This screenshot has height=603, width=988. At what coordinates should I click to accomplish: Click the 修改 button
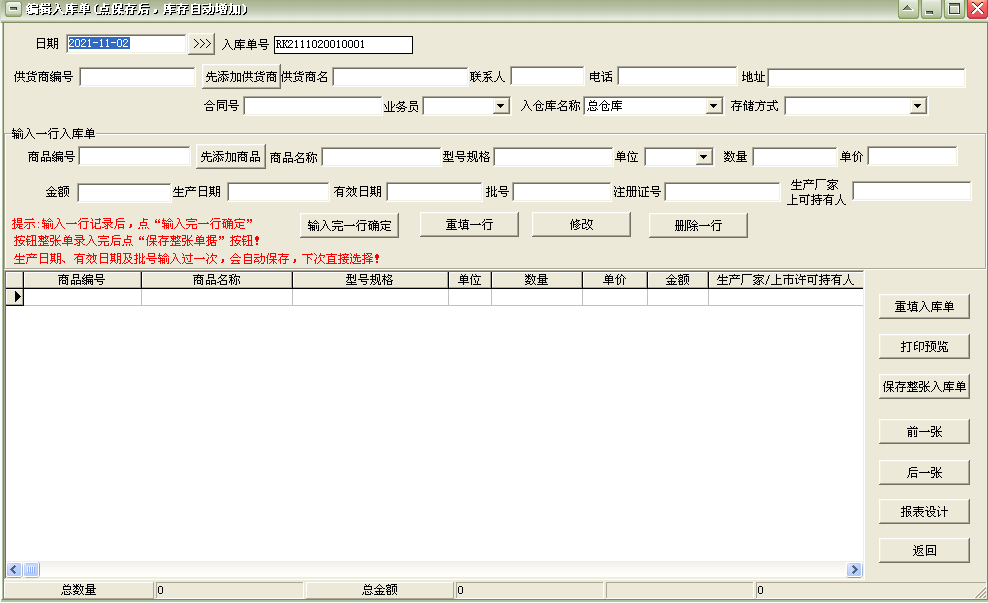[582, 225]
